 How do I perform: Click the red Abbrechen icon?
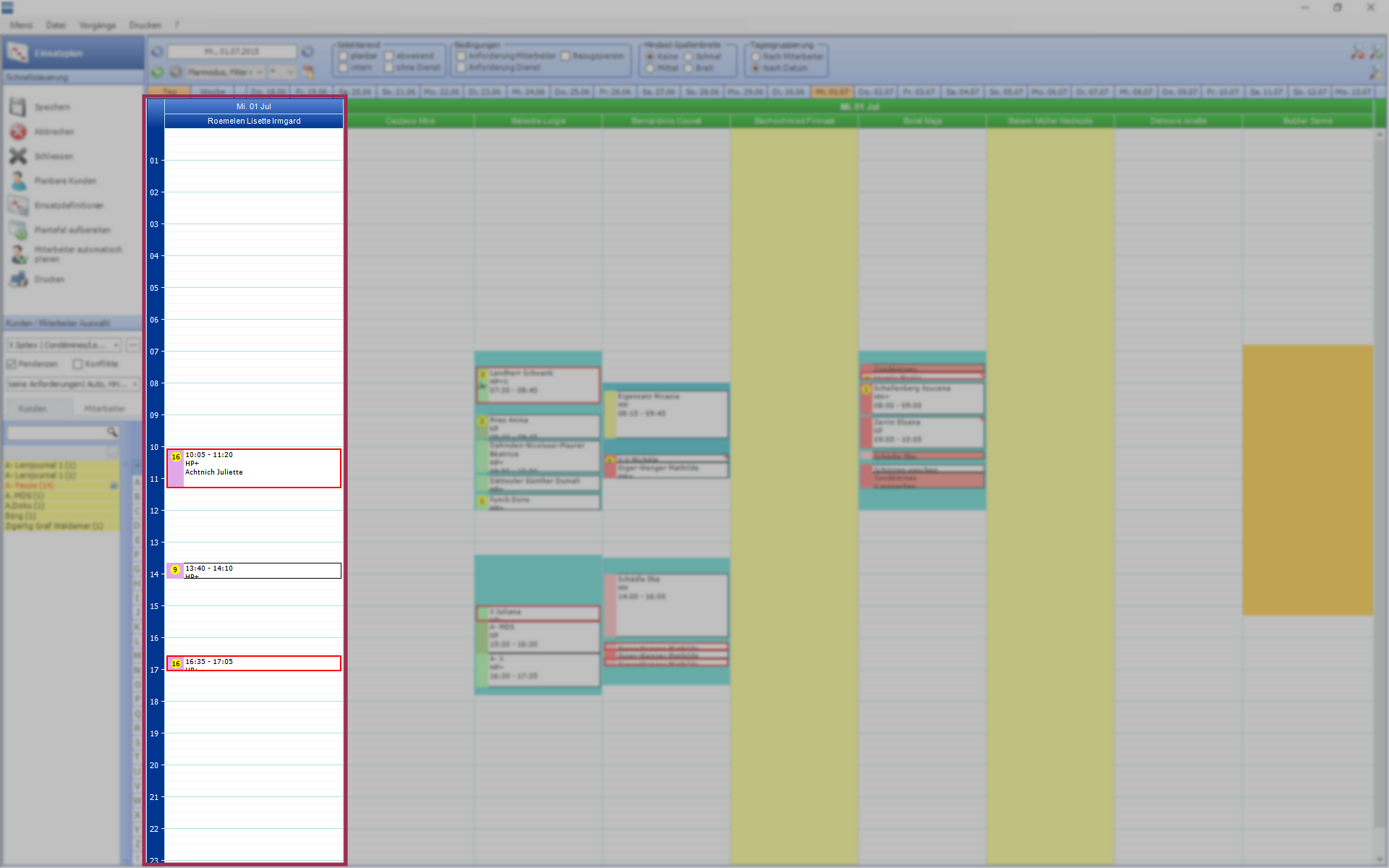point(18,132)
